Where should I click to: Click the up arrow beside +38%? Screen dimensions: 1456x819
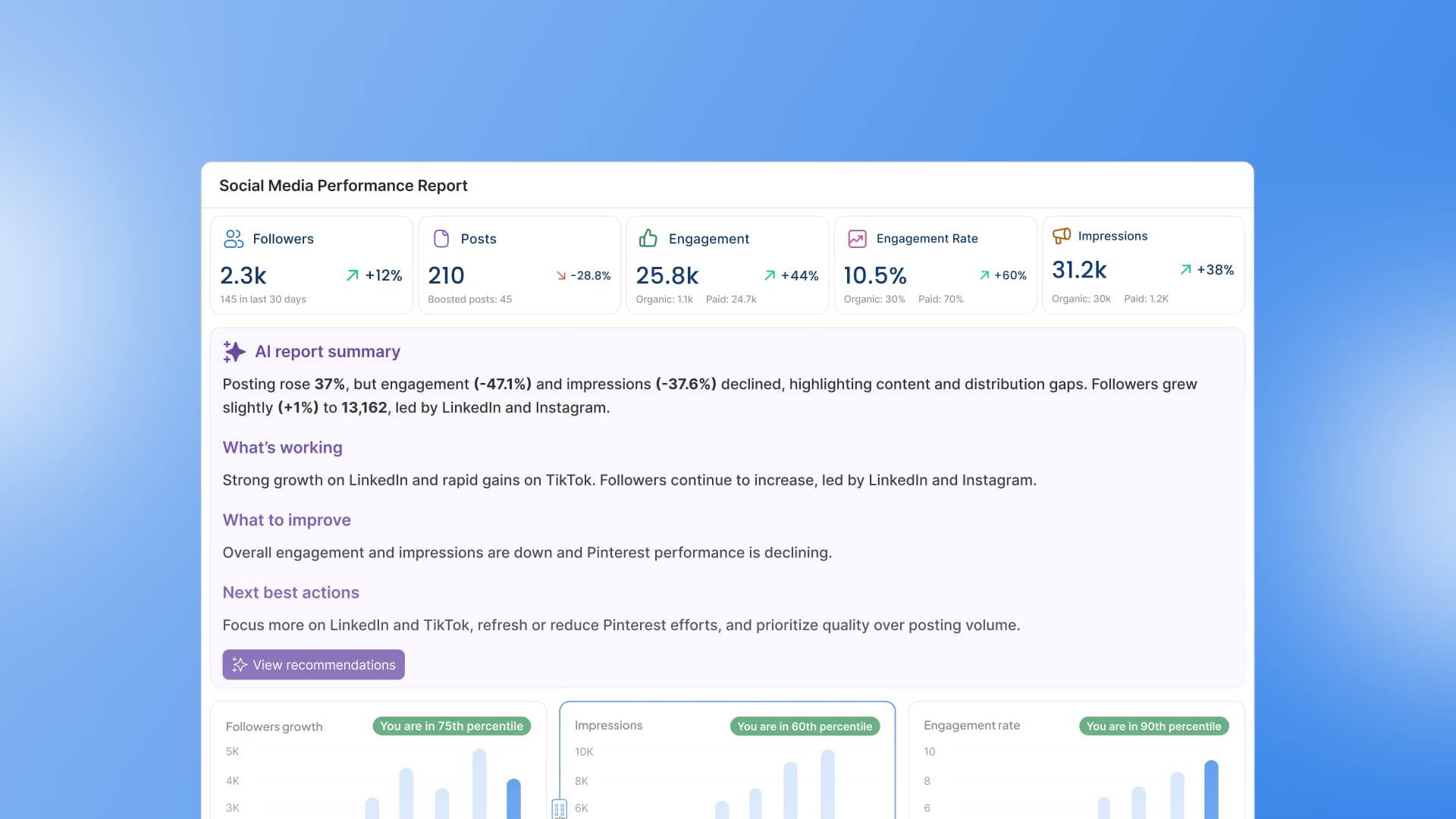1185,270
